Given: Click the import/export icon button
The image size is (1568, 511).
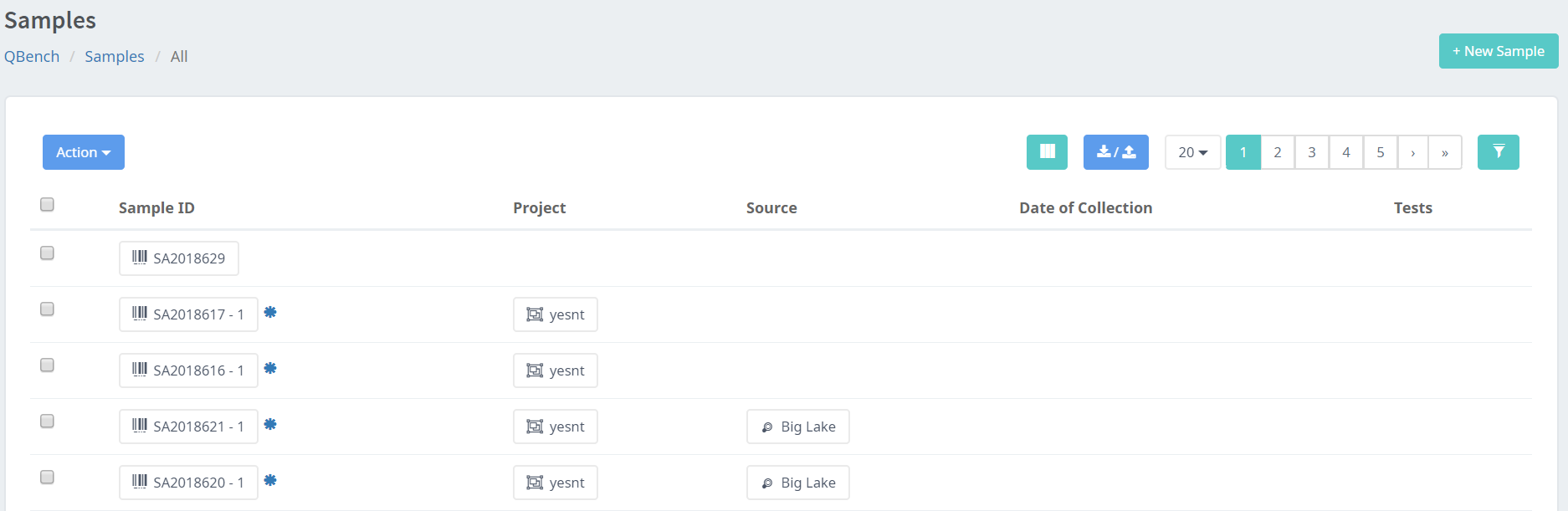Looking at the screenshot, I should pyautogui.click(x=1115, y=152).
